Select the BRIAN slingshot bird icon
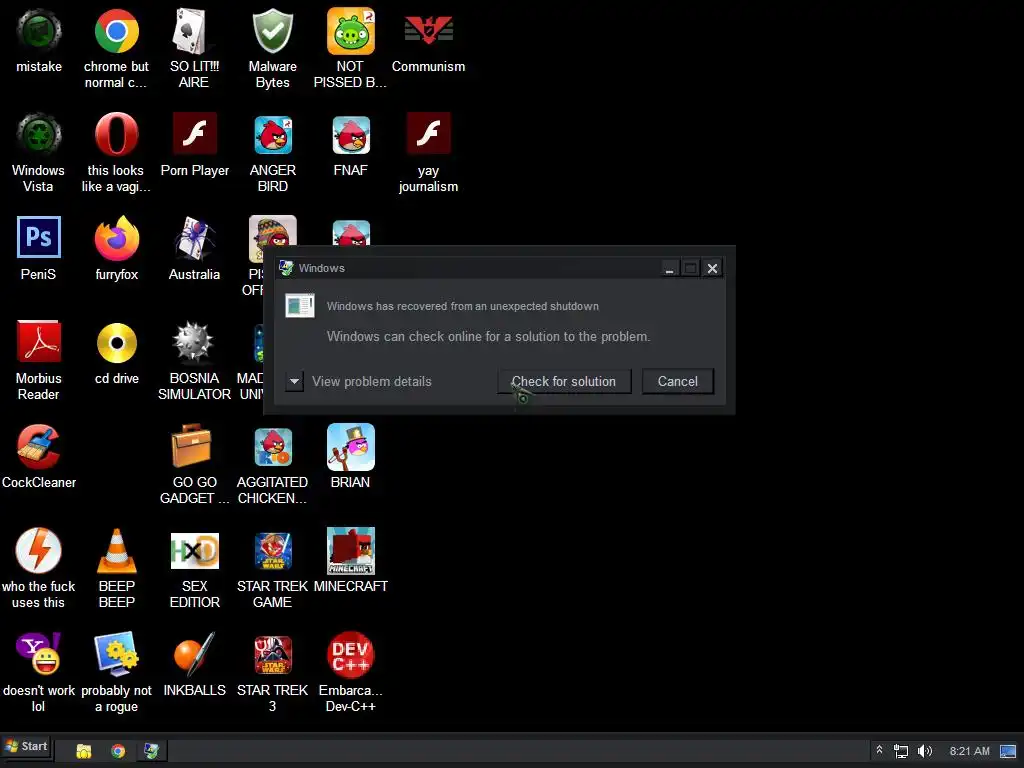Image resolution: width=1024 pixels, height=768 pixels. [x=351, y=447]
